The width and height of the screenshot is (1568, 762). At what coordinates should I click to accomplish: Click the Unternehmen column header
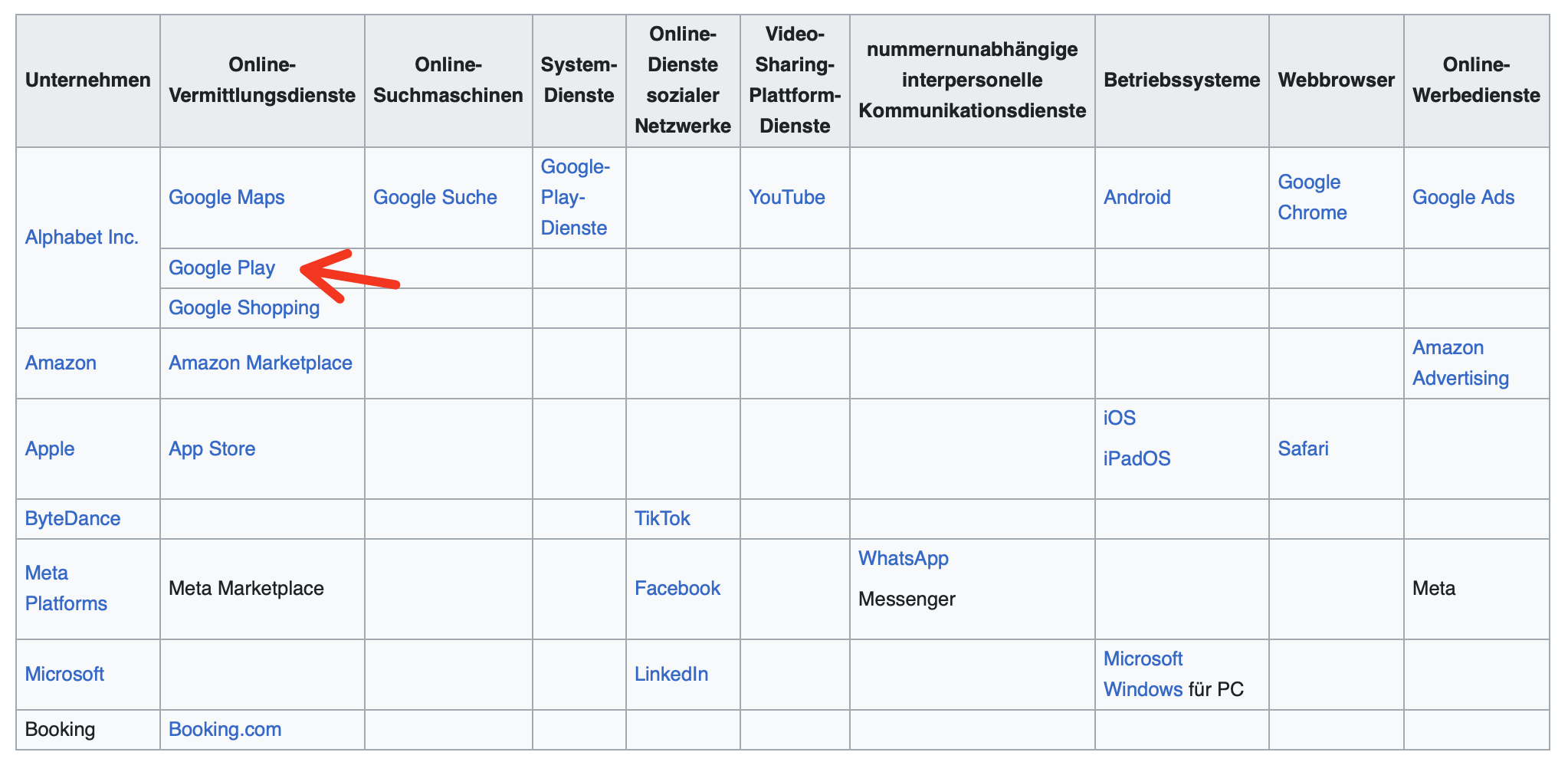tap(87, 80)
